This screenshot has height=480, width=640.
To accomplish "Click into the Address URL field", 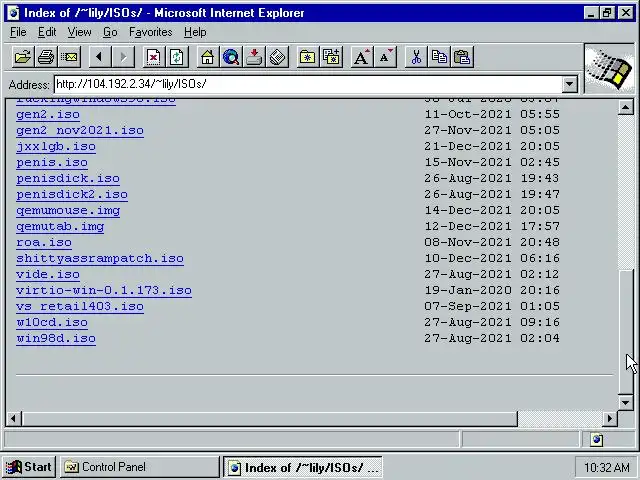I will tap(308, 84).
